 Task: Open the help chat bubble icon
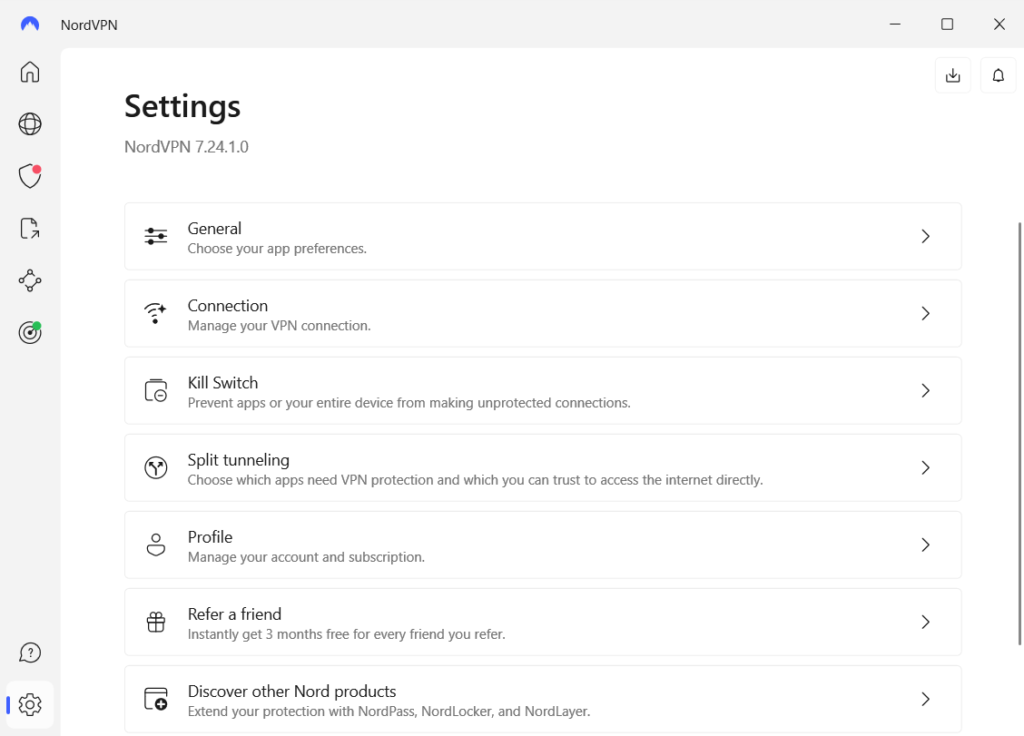[29, 652]
